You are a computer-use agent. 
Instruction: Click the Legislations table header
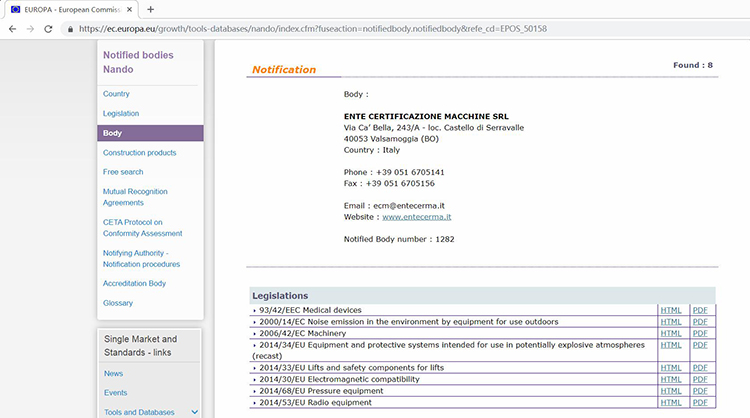tap(482, 296)
